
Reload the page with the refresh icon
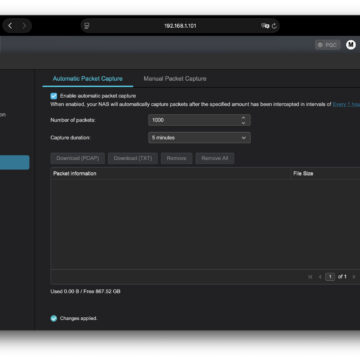coord(274,26)
